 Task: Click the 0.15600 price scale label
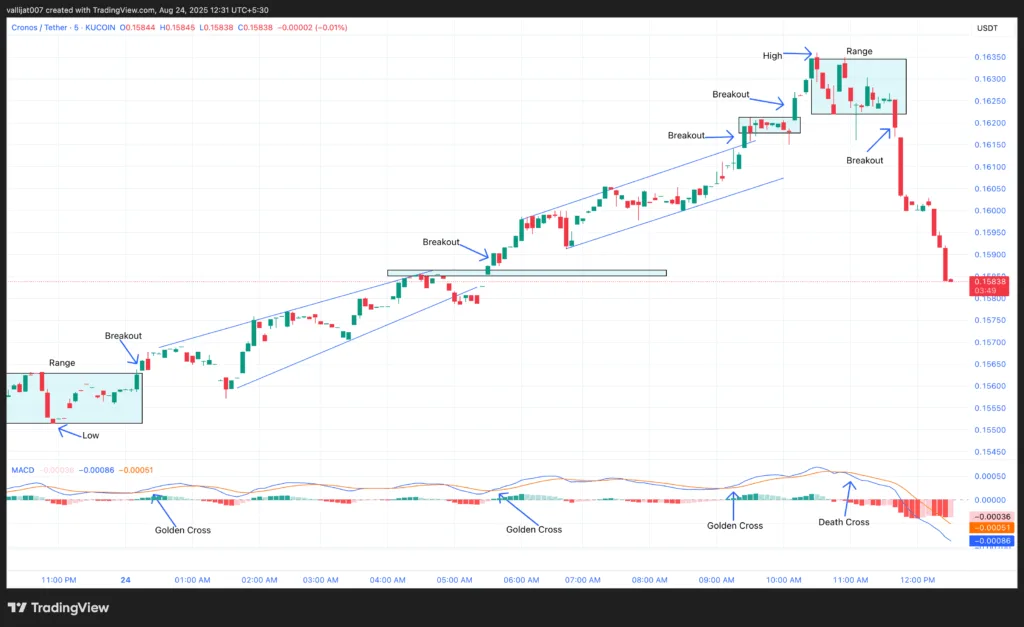tap(989, 385)
